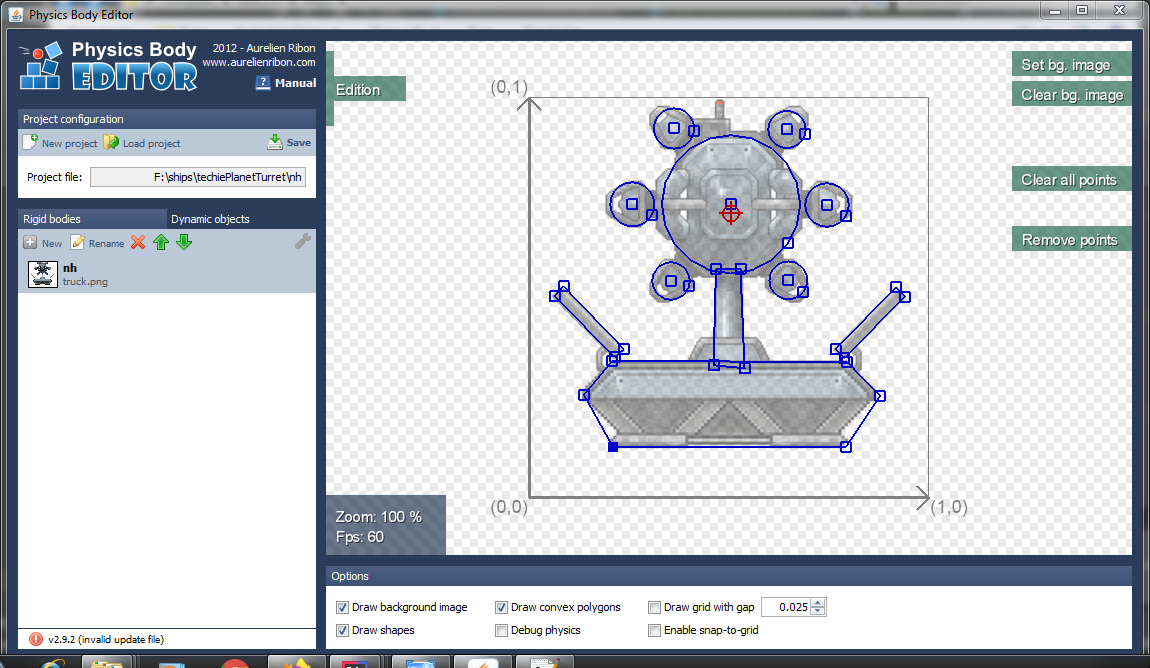Click the Save project icon
The height and width of the screenshot is (668, 1150).
275,142
